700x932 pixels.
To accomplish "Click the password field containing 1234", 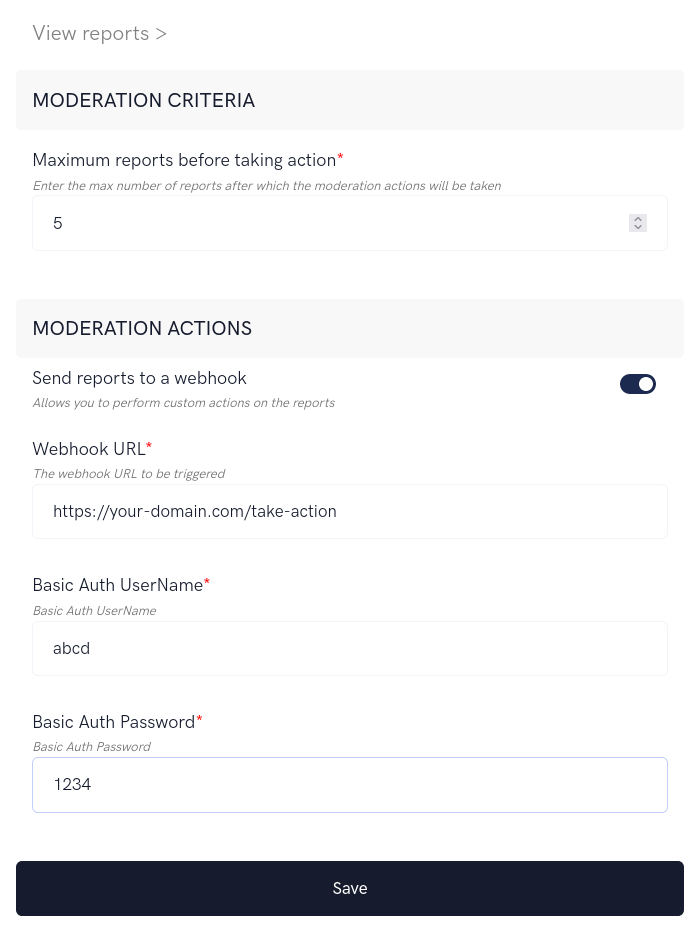I will 350,785.
